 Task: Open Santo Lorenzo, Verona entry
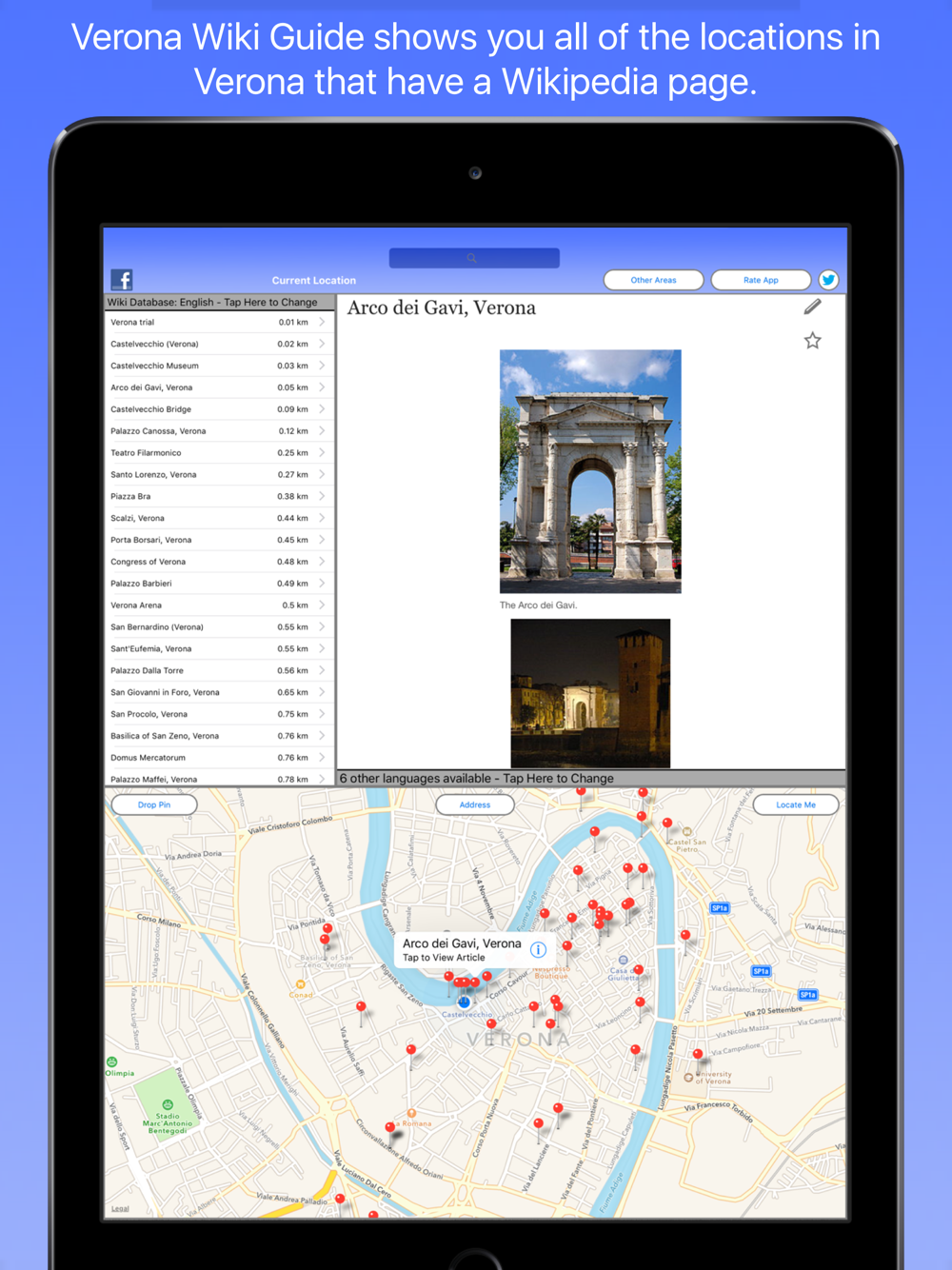point(219,474)
